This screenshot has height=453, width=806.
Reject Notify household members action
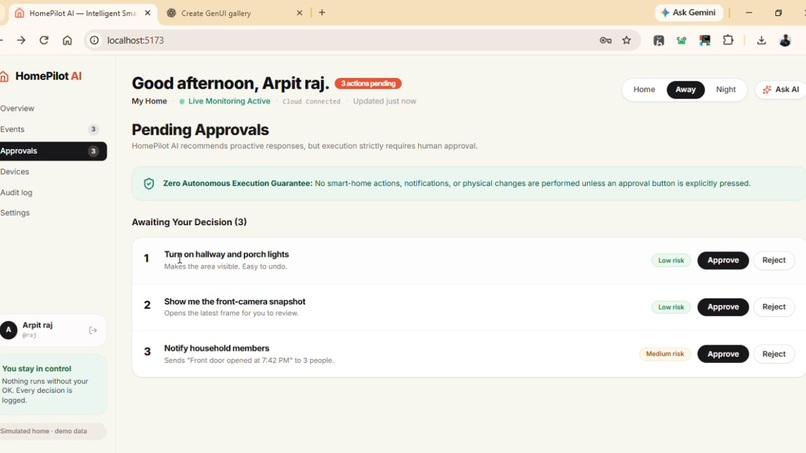774,354
